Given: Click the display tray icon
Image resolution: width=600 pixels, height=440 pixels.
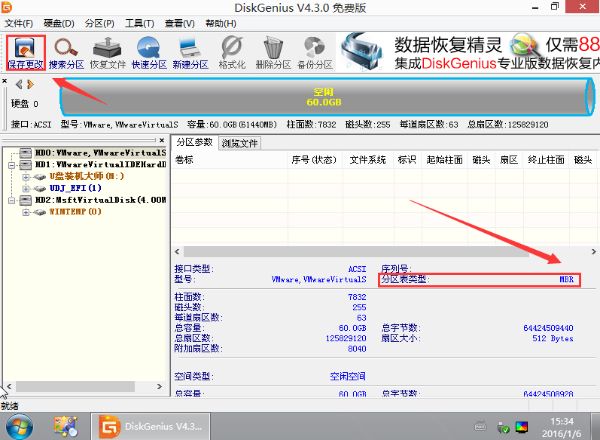Looking at the screenshot, I should (x=522, y=427).
